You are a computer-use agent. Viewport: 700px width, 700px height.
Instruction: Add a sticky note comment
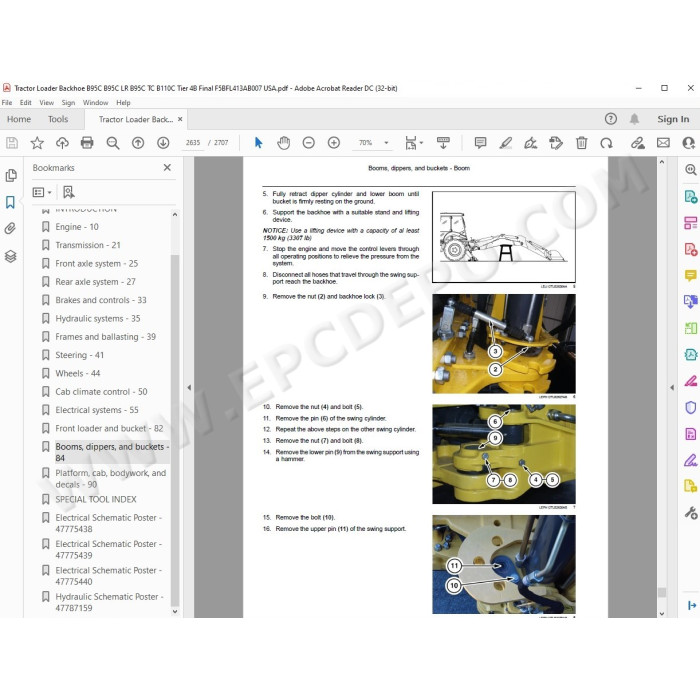[x=480, y=143]
